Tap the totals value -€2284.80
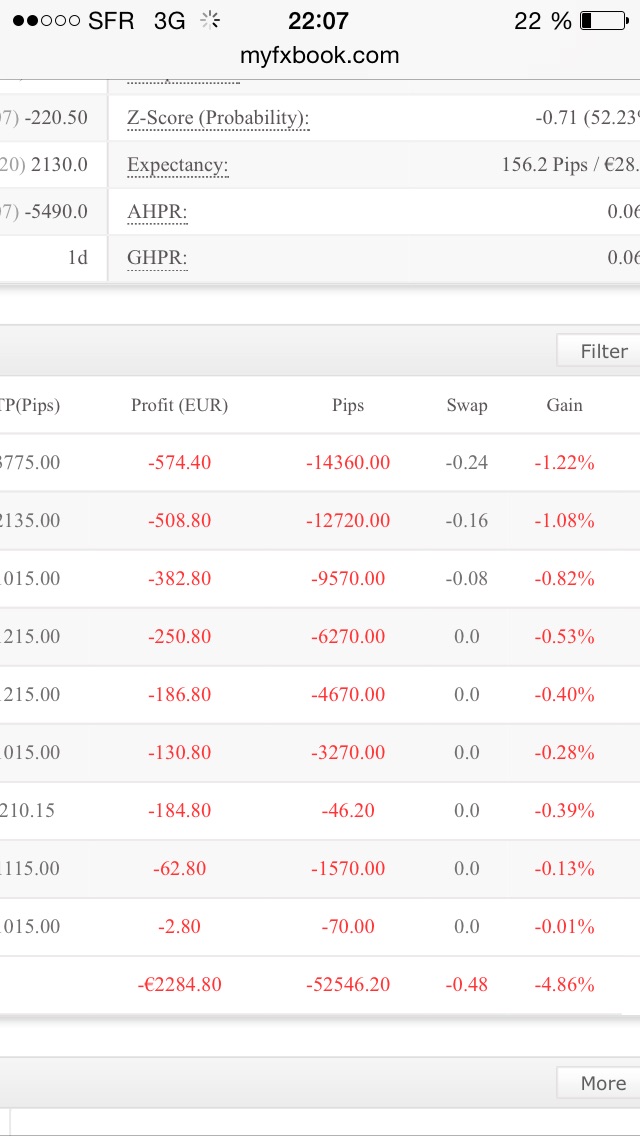Image resolution: width=640 pixels, height=1136 pixels. [180, 985]
